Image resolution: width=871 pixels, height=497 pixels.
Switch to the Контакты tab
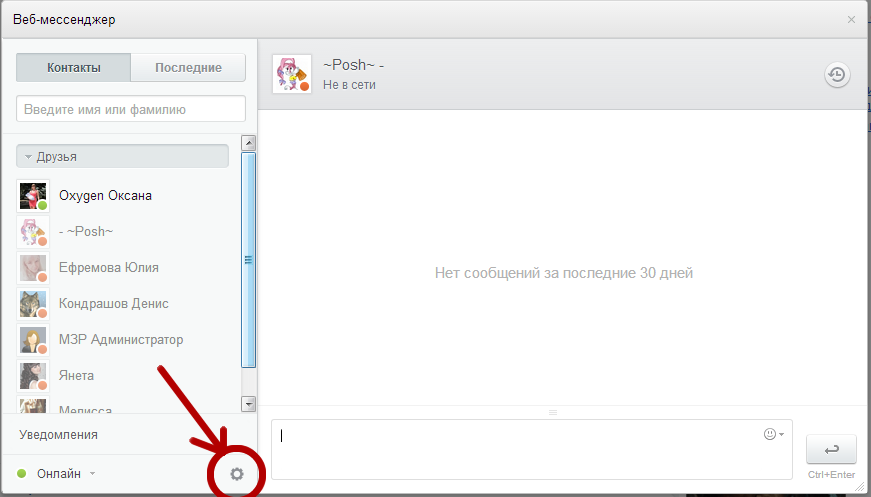coord(73,68)
